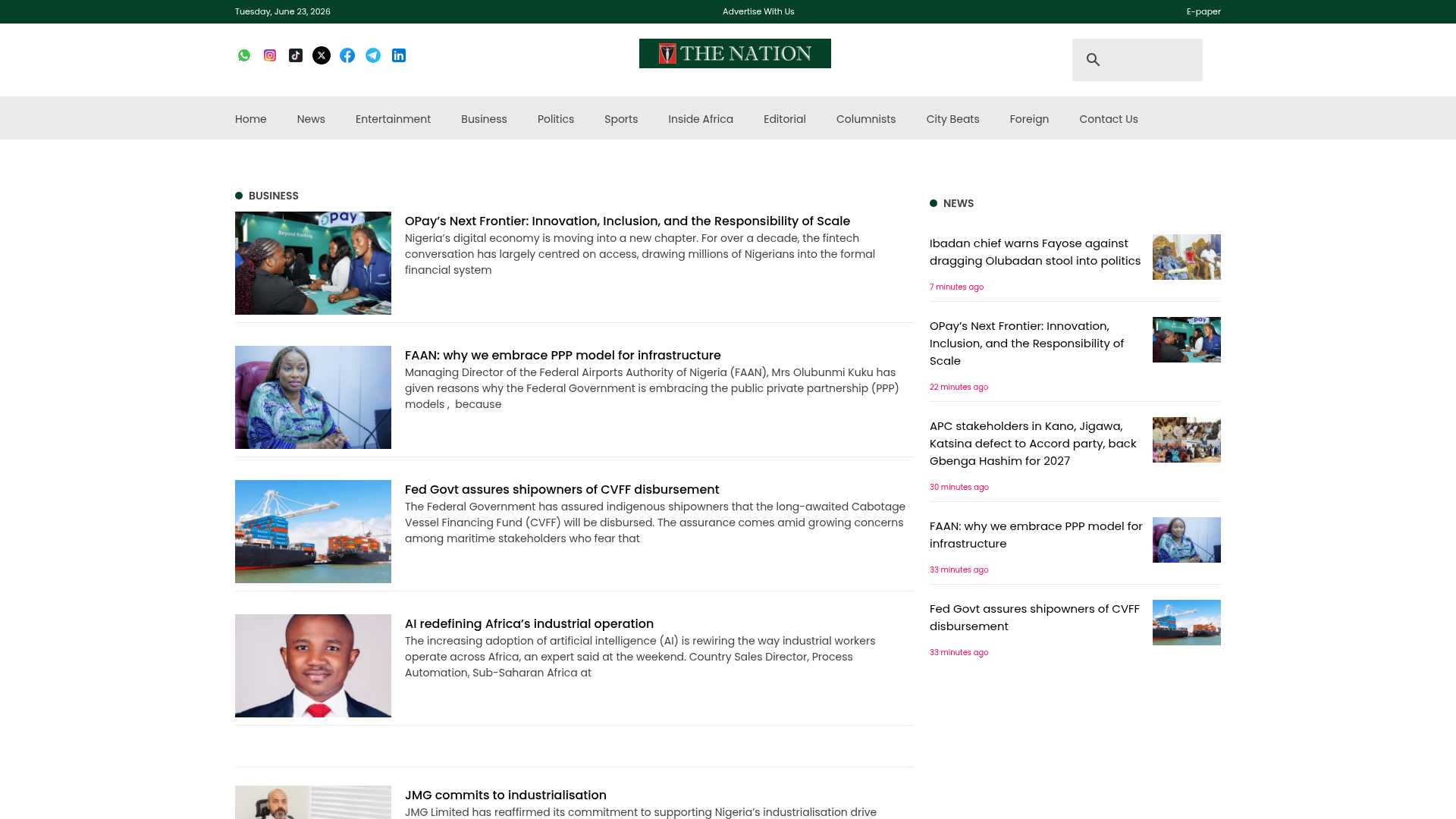
Task: Click the date Tuesday, June 23, 2026
Action: [283, 11]
